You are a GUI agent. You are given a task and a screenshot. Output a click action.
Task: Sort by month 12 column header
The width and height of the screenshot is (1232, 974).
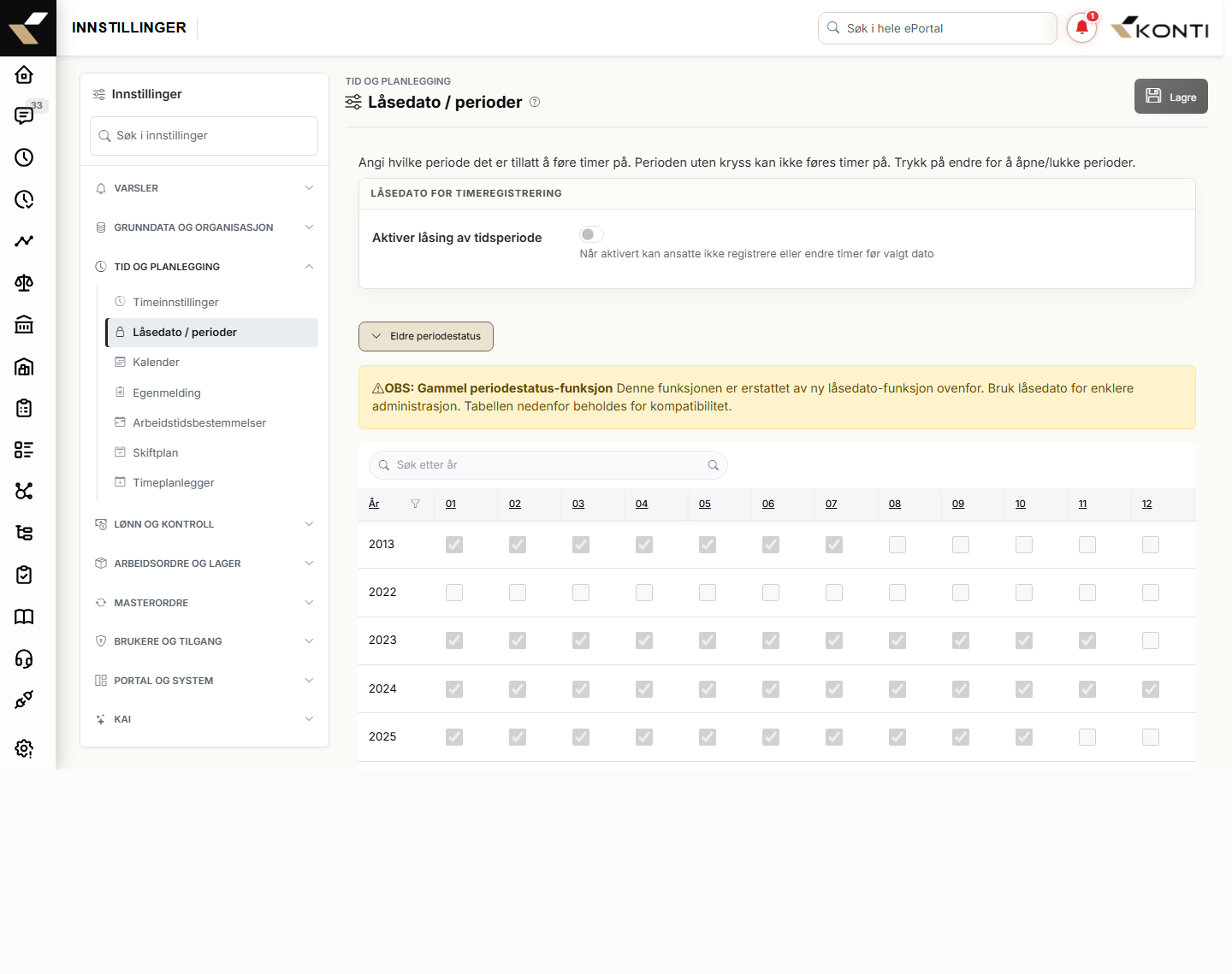[1147, 504]
